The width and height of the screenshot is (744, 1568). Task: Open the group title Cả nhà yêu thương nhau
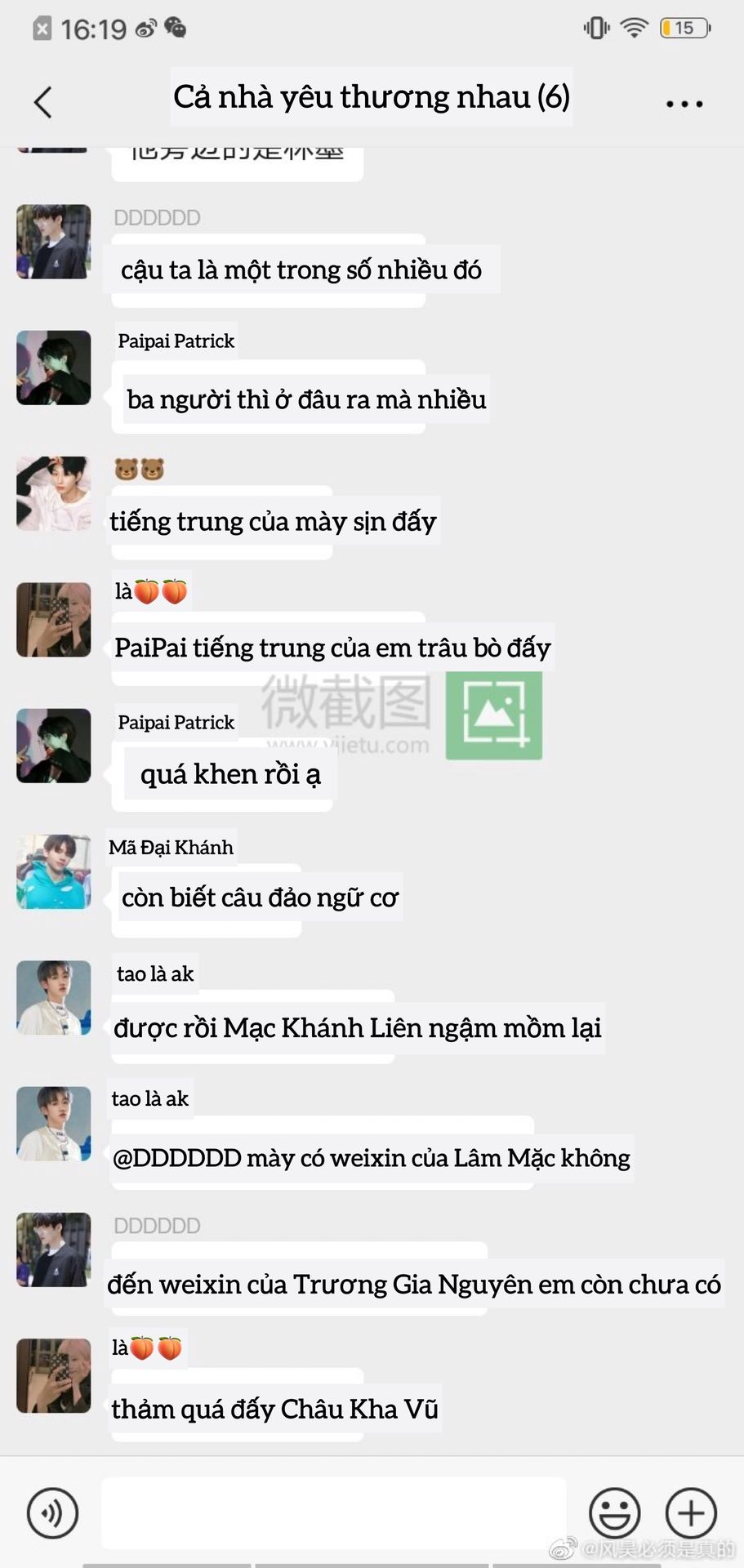[x=372, y=96]
